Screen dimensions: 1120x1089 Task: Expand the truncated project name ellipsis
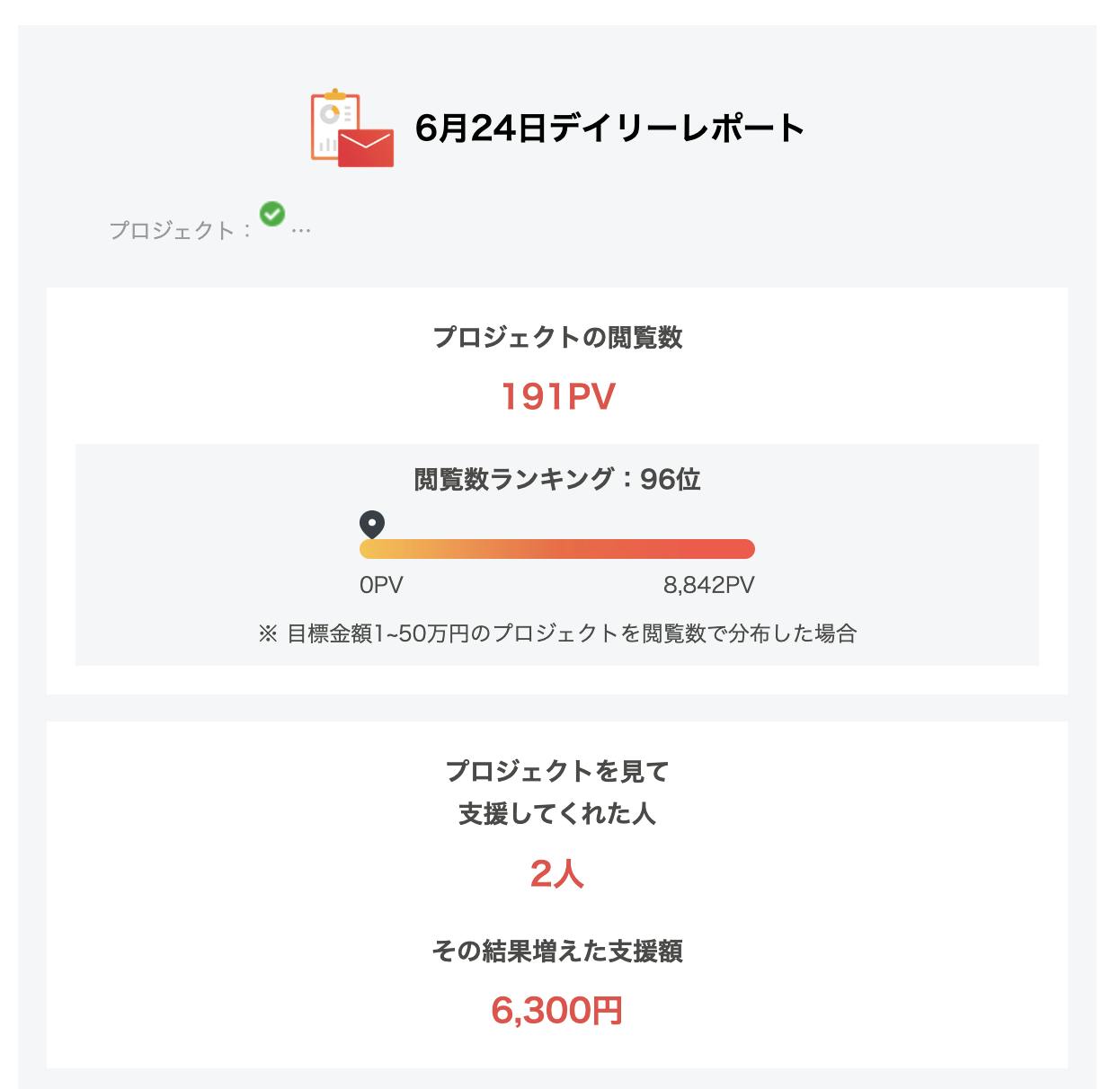coord(301,231)
